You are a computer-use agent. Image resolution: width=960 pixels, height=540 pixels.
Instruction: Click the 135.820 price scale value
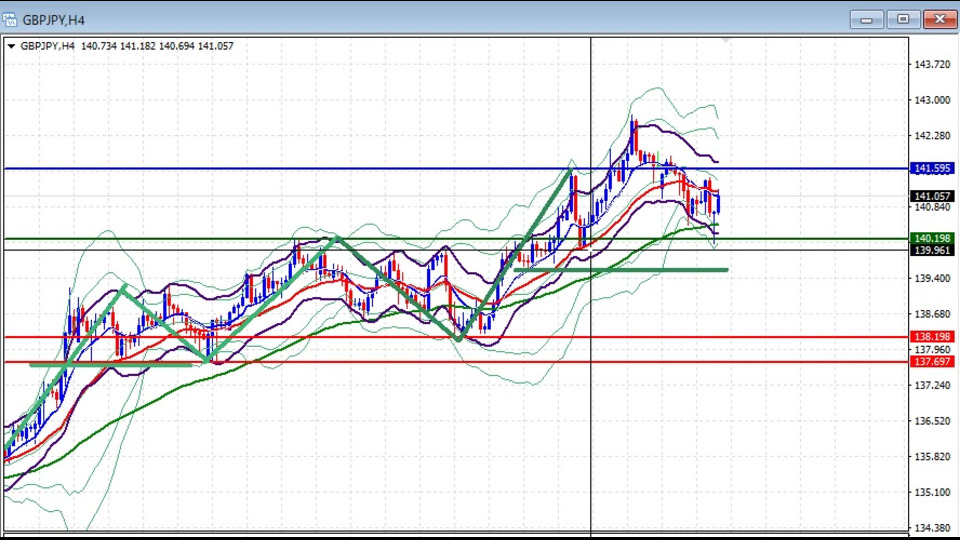(x=932, y=456)
